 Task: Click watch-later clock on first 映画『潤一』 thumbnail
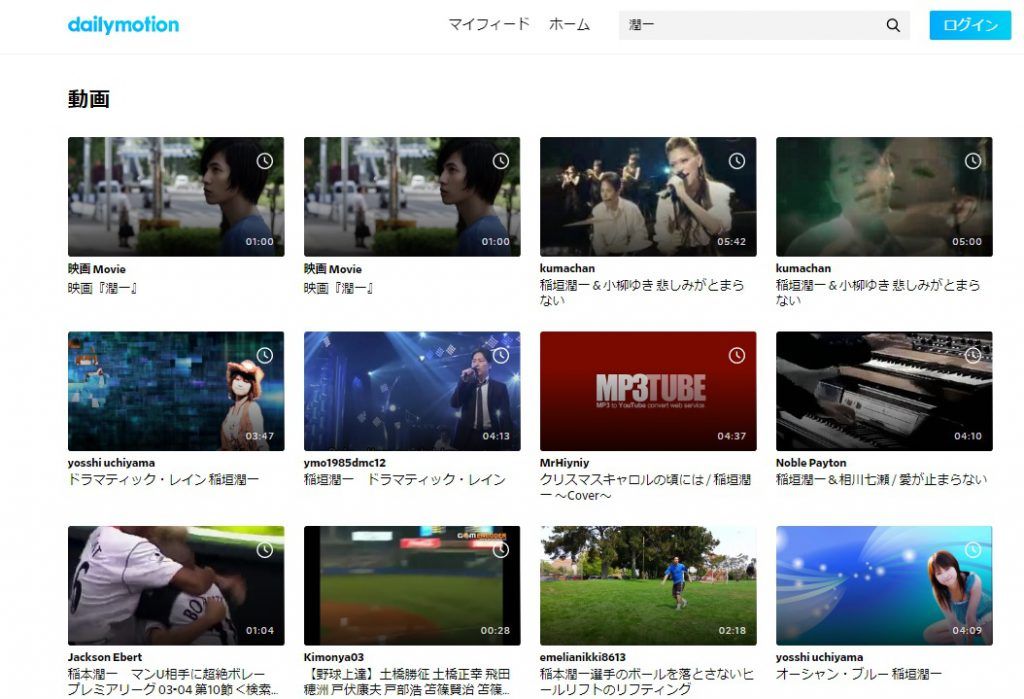[265, 161]
